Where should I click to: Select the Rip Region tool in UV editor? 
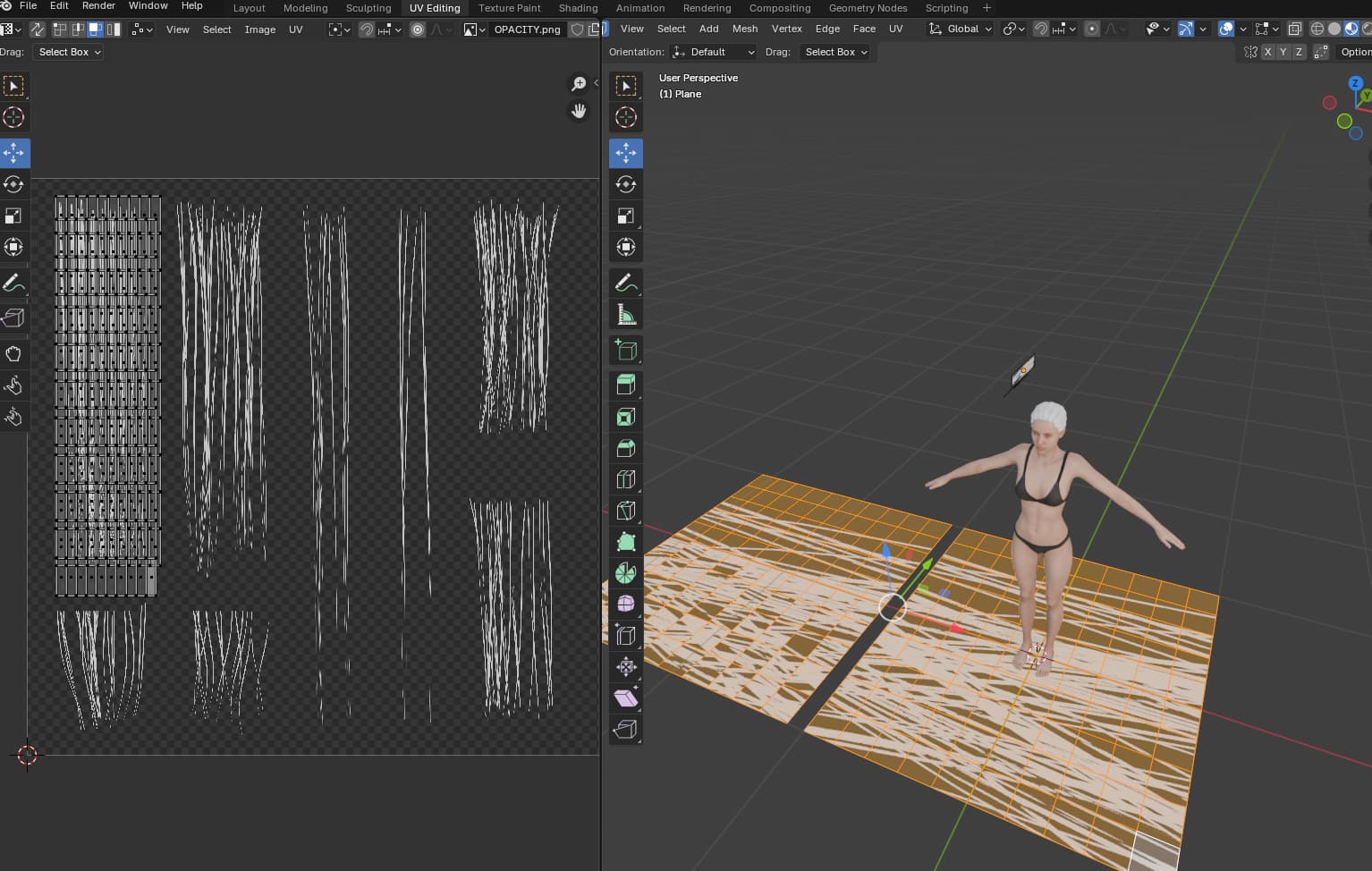[13, 318]
